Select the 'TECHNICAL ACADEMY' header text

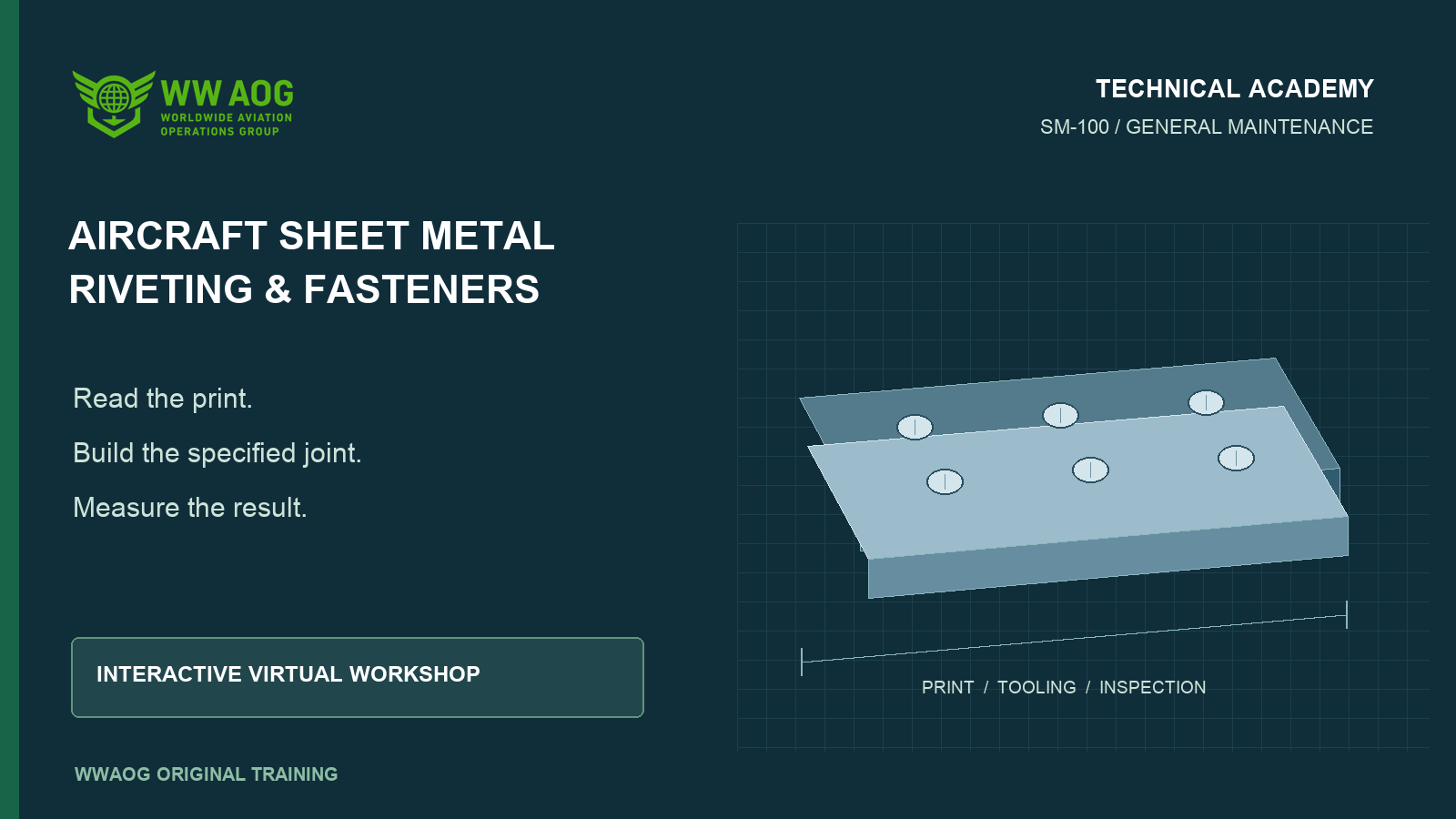1234,89
